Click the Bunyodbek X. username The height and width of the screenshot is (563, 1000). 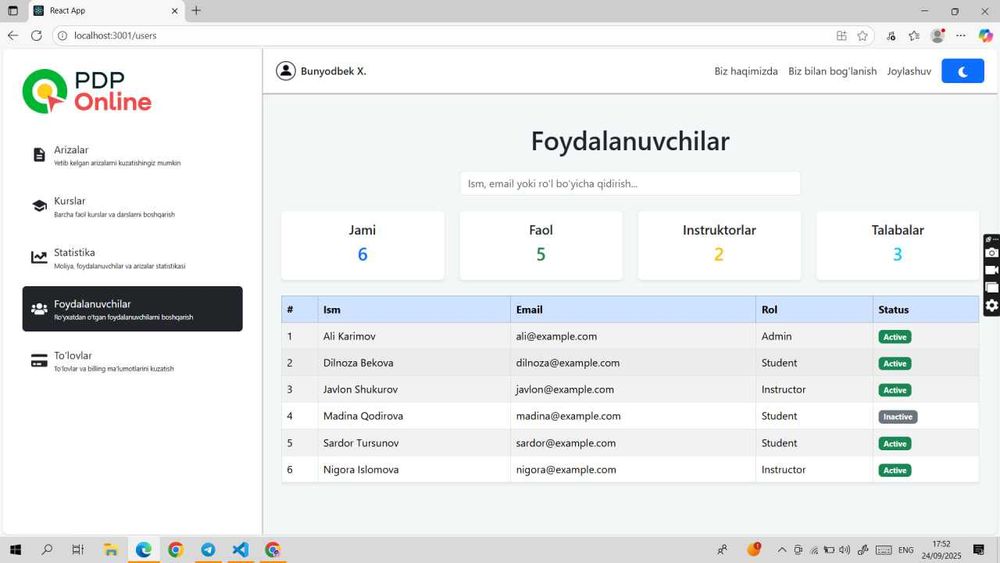334,71
